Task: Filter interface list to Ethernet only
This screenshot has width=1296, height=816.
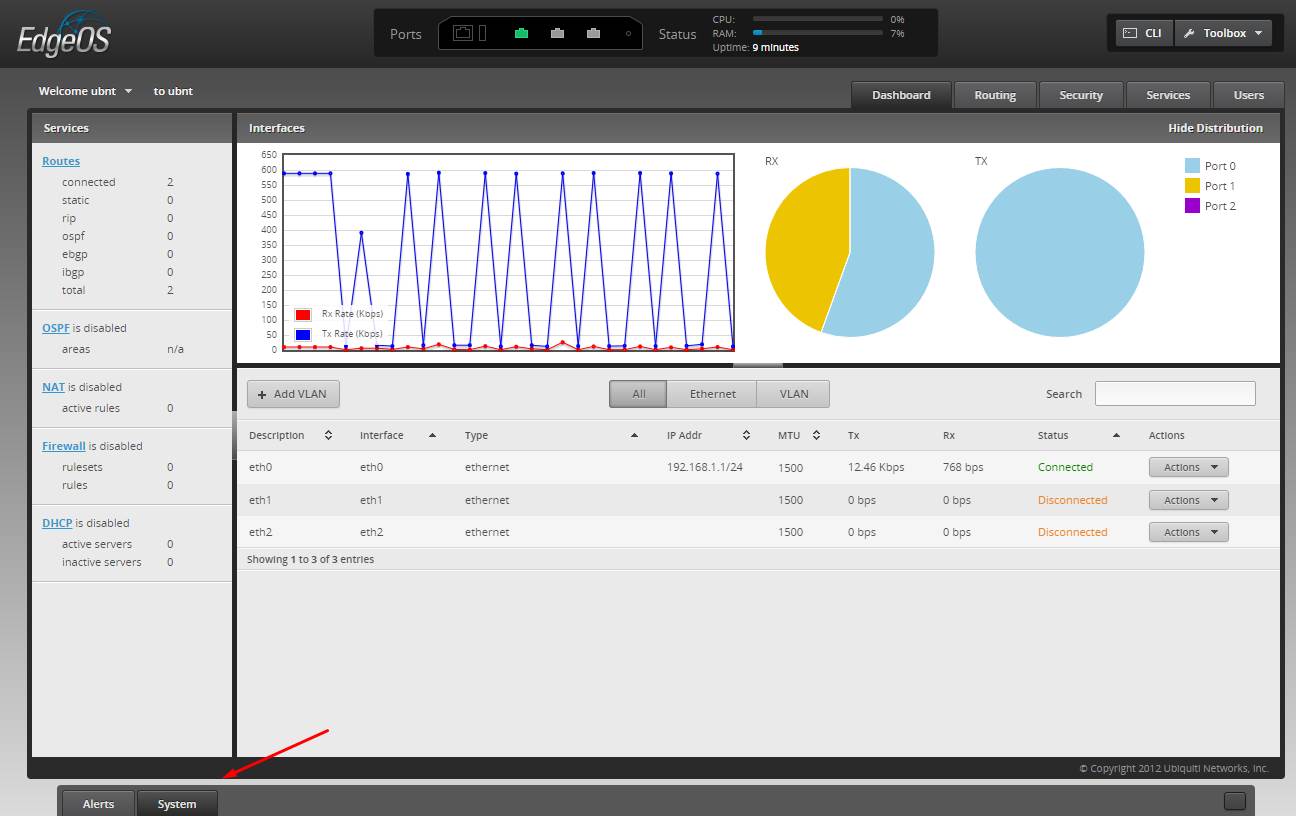Action: (712, 394)
